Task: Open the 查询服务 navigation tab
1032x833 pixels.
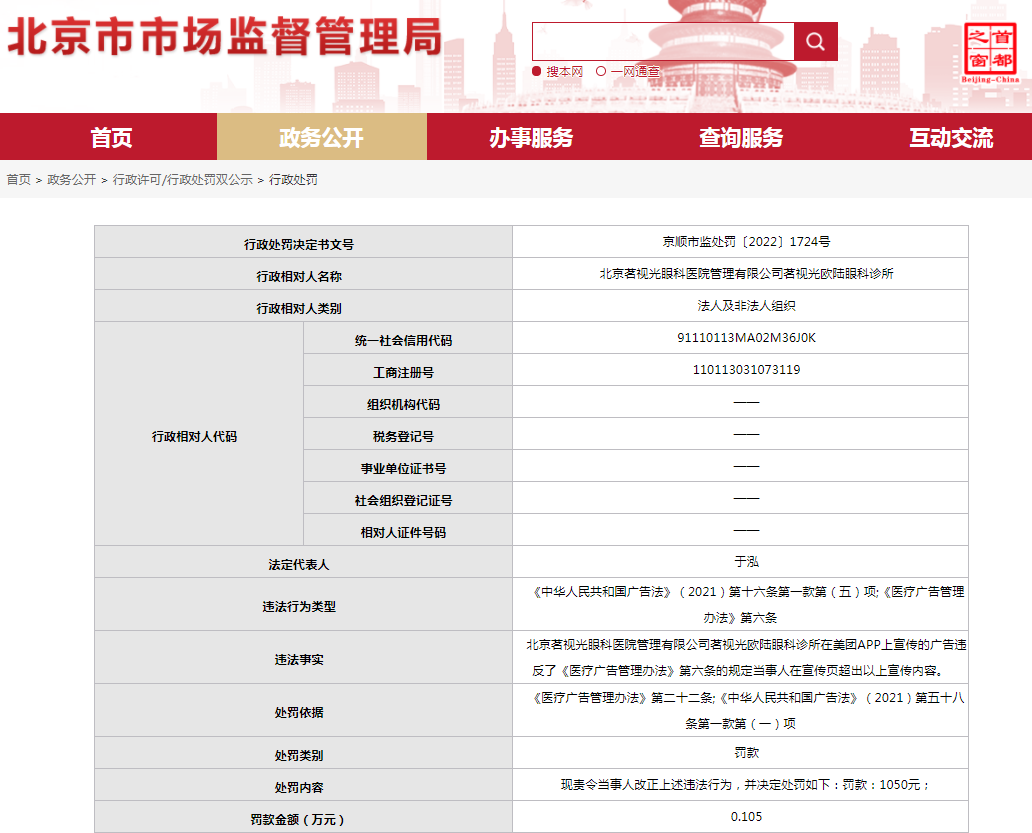Action: (741, 137)
